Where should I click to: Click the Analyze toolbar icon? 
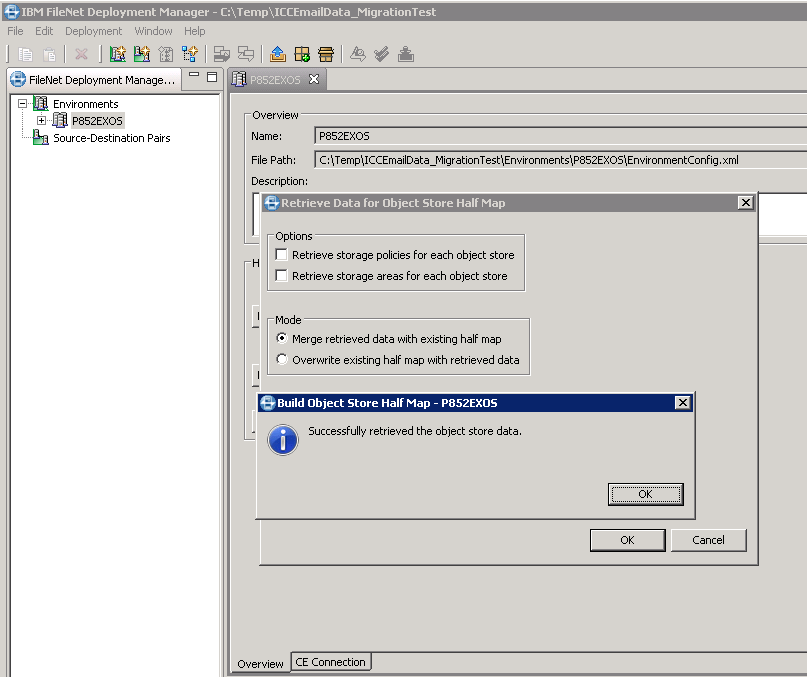pyautogui.click(x=359, y=54)
